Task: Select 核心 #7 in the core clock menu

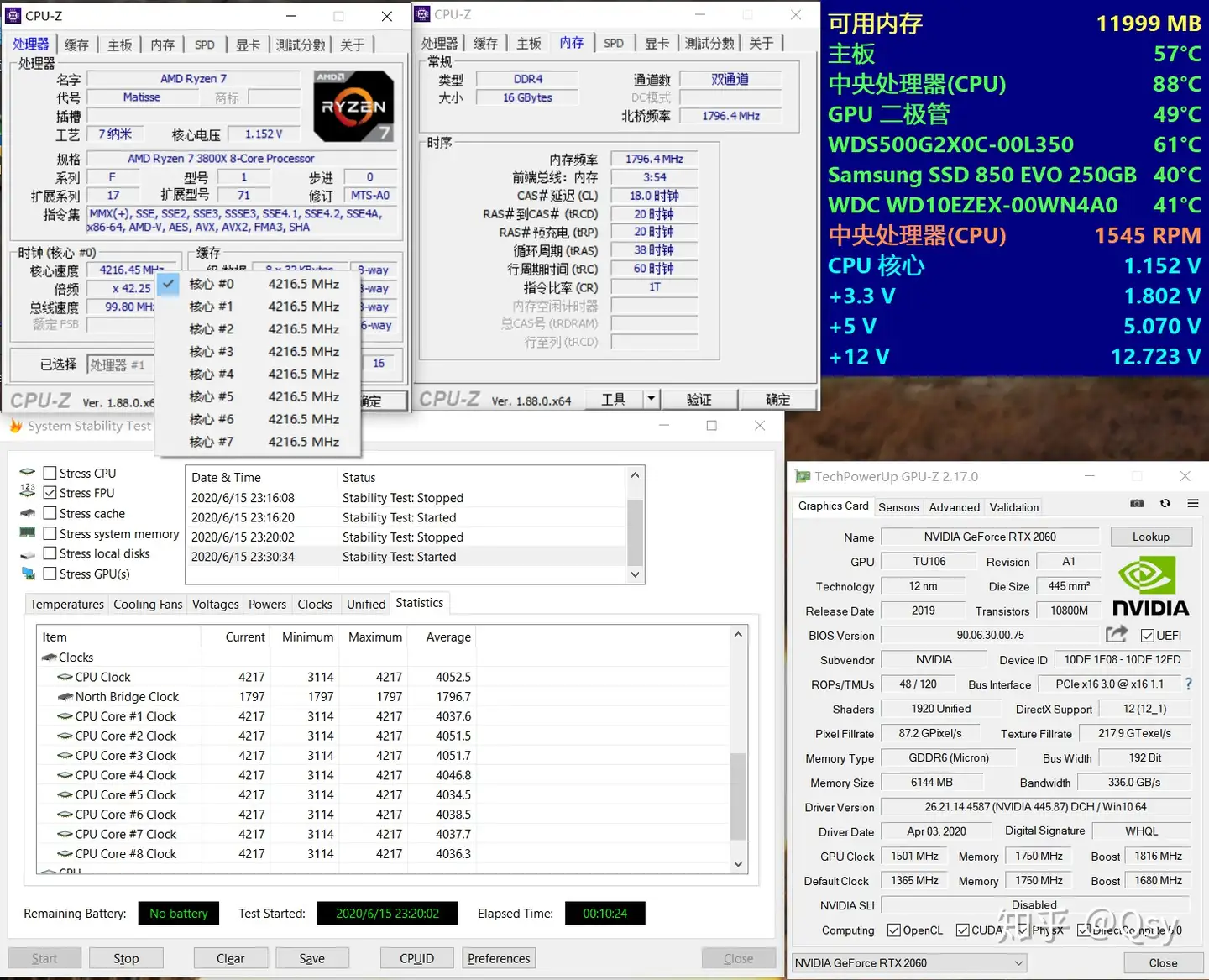Action: [x=259, y=441]
